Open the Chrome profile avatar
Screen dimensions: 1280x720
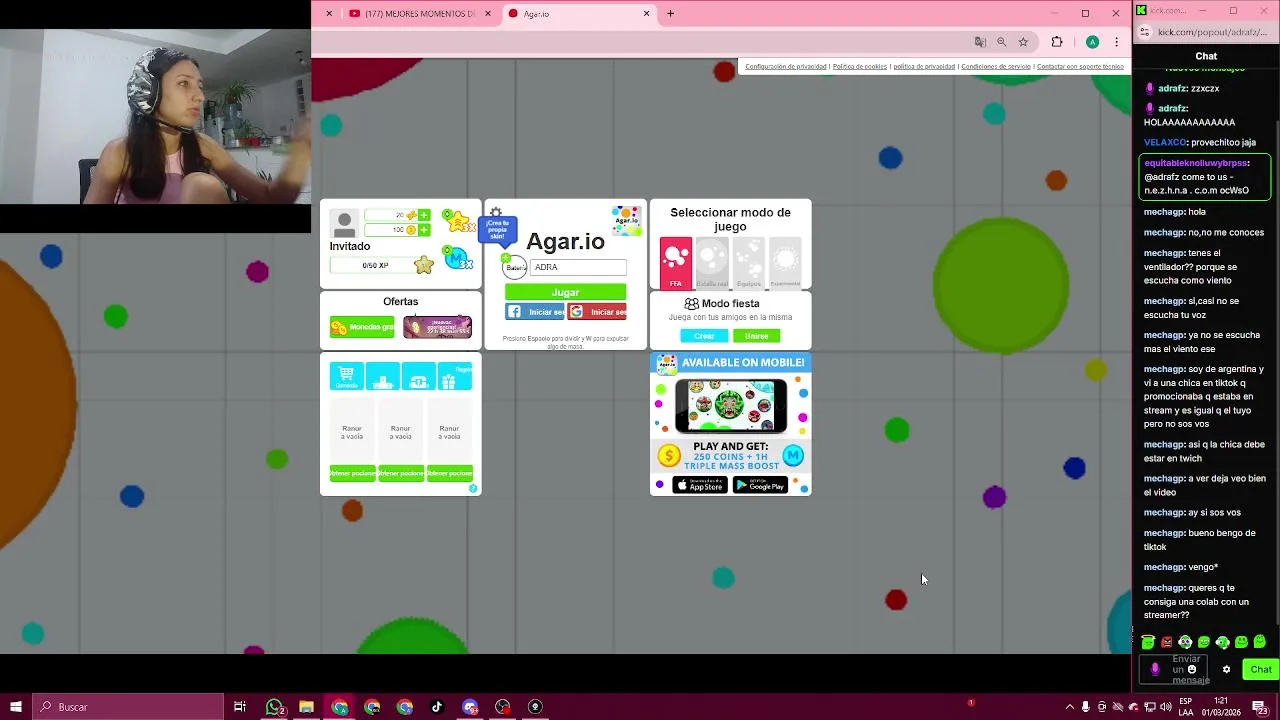pyautogui.click(x=1093, y=42)
